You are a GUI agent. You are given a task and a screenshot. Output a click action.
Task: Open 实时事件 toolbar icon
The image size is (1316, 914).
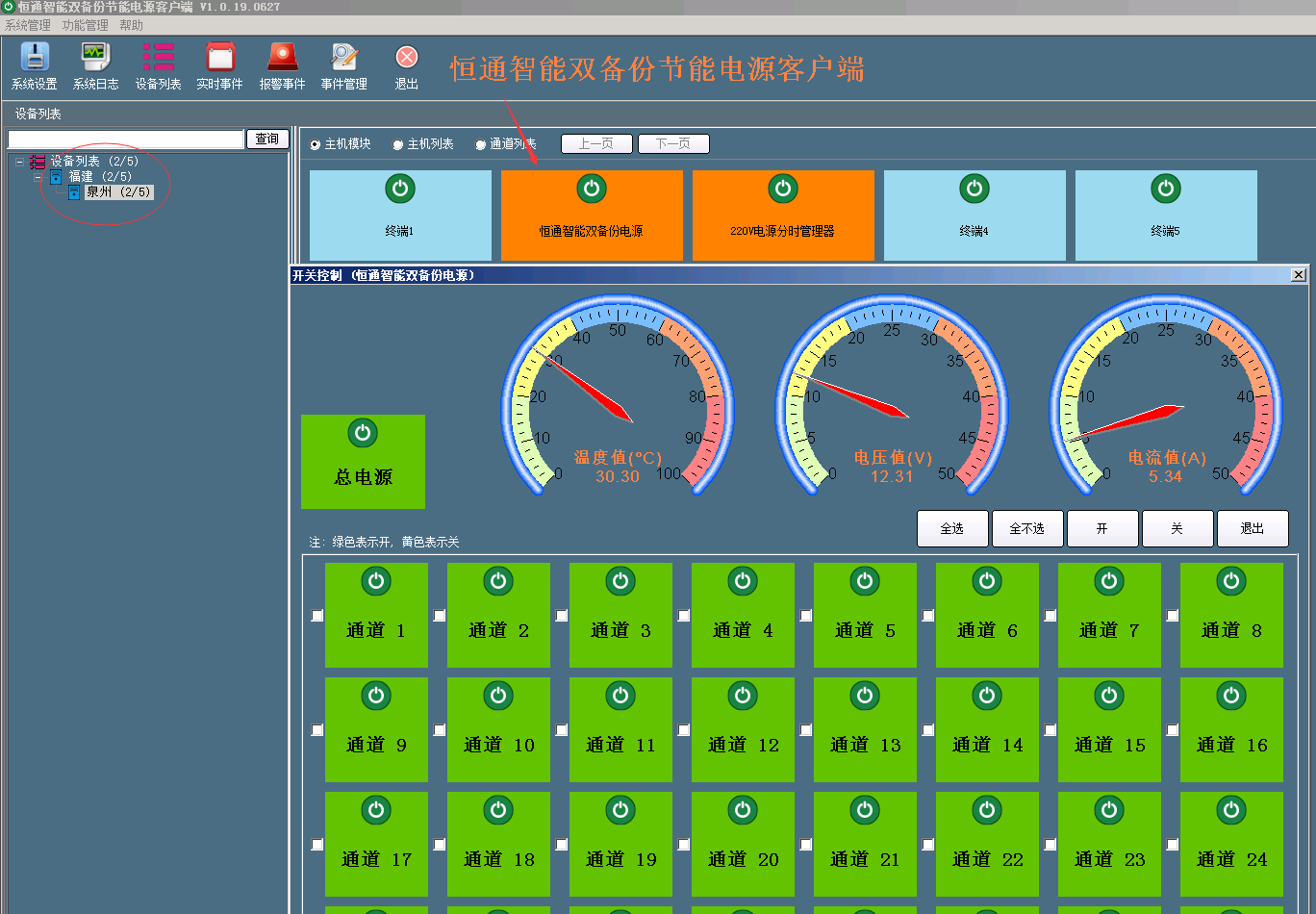220,58
